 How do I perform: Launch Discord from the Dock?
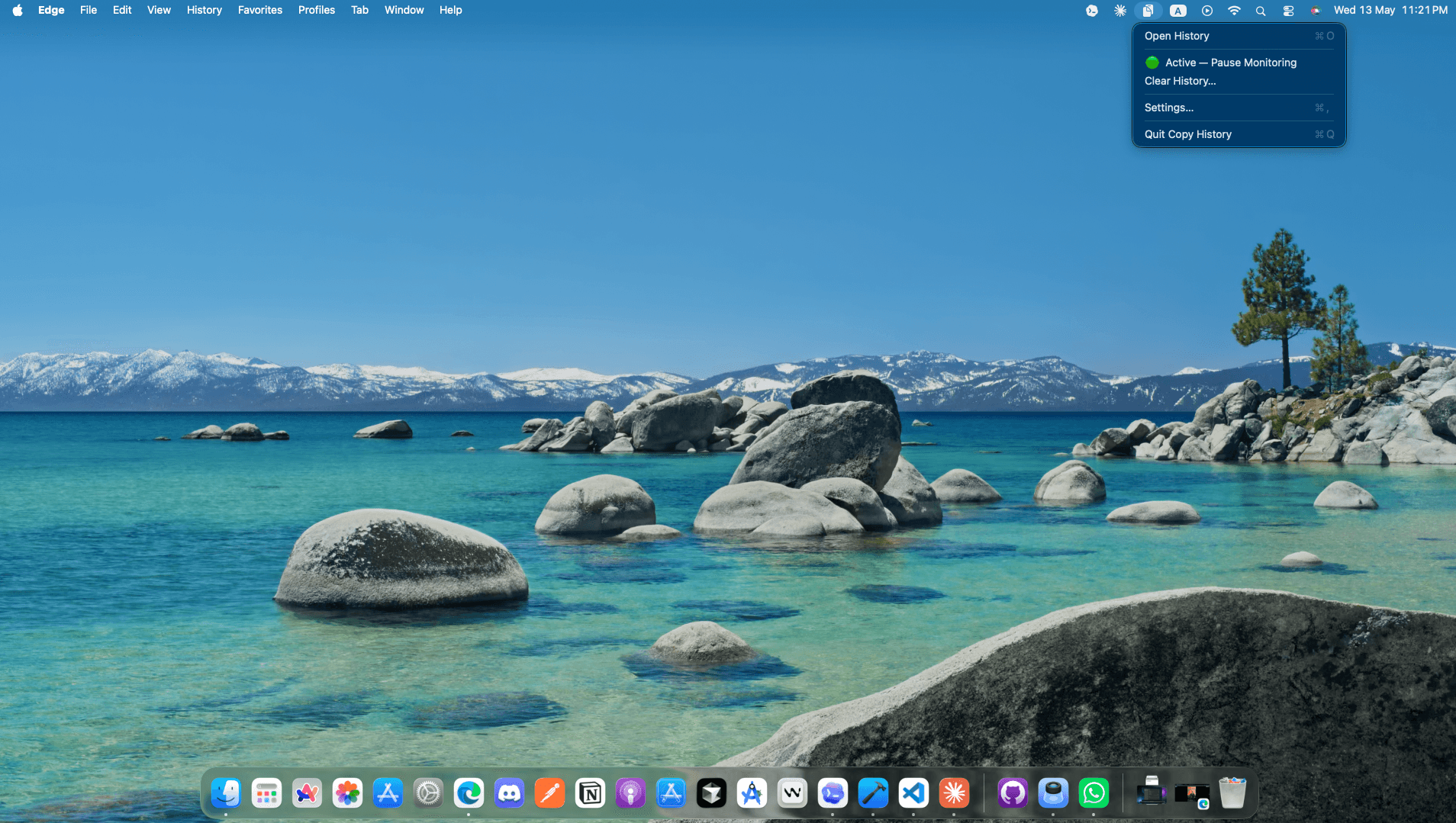(509, 793)
